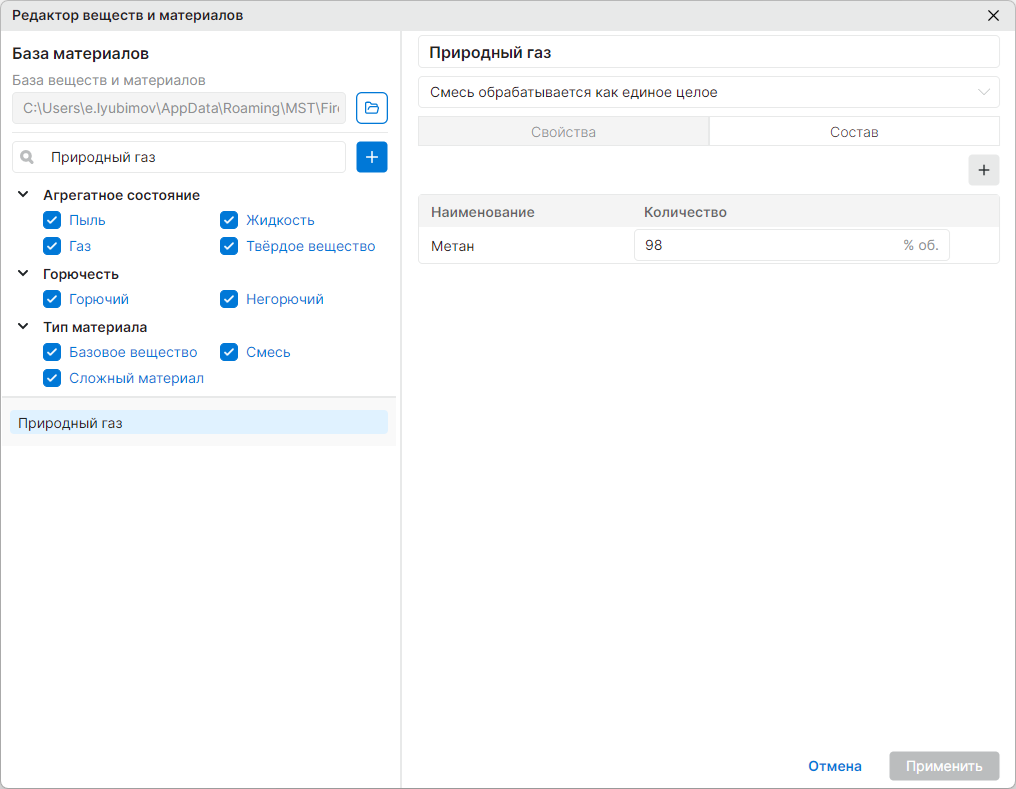Toggle the Смесь checkbox
Viewport: 1016px width, 789px height.
(229, 352)
